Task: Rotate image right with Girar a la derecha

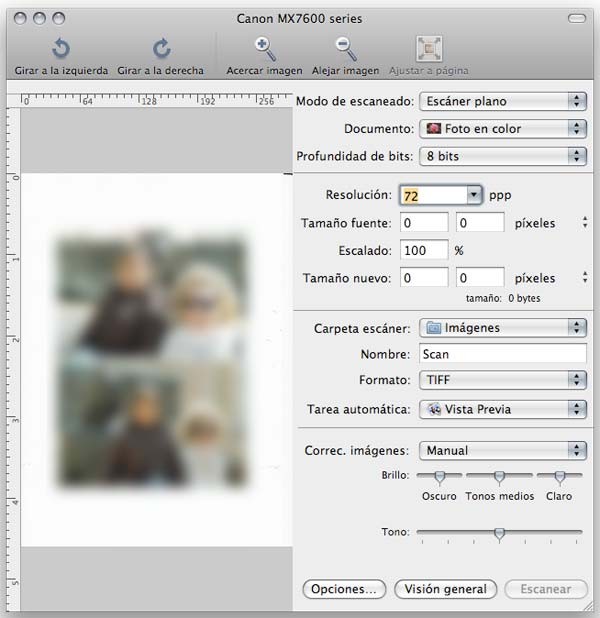Action: 161,57
